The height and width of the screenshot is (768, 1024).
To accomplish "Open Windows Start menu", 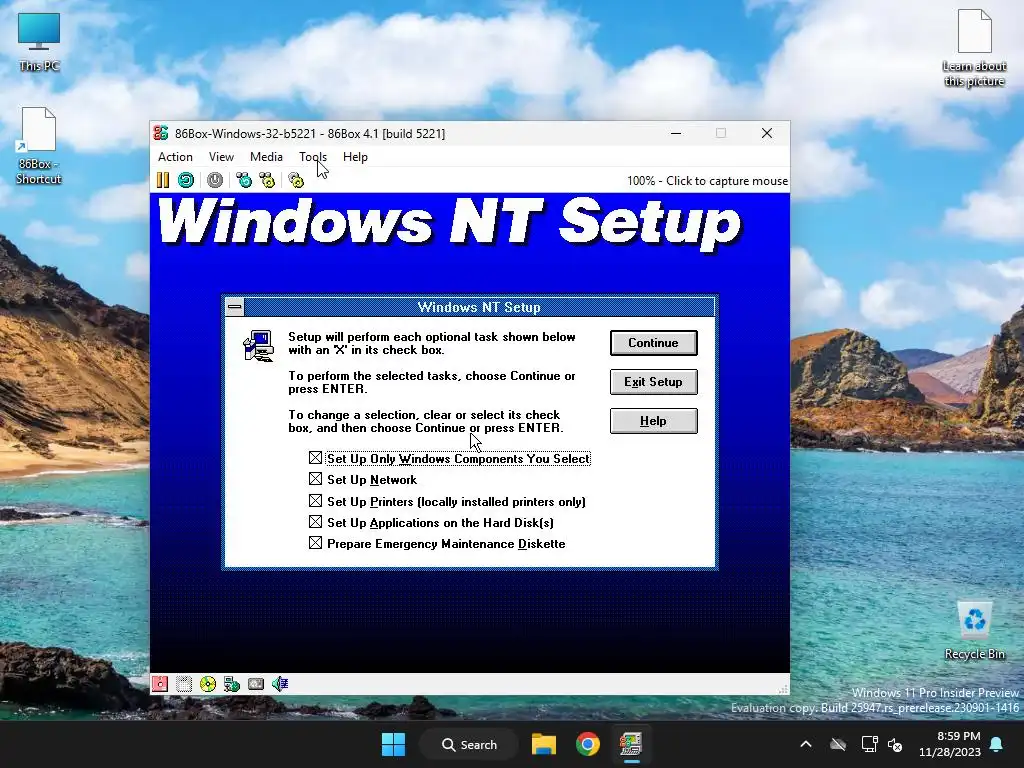I will 393,744.
